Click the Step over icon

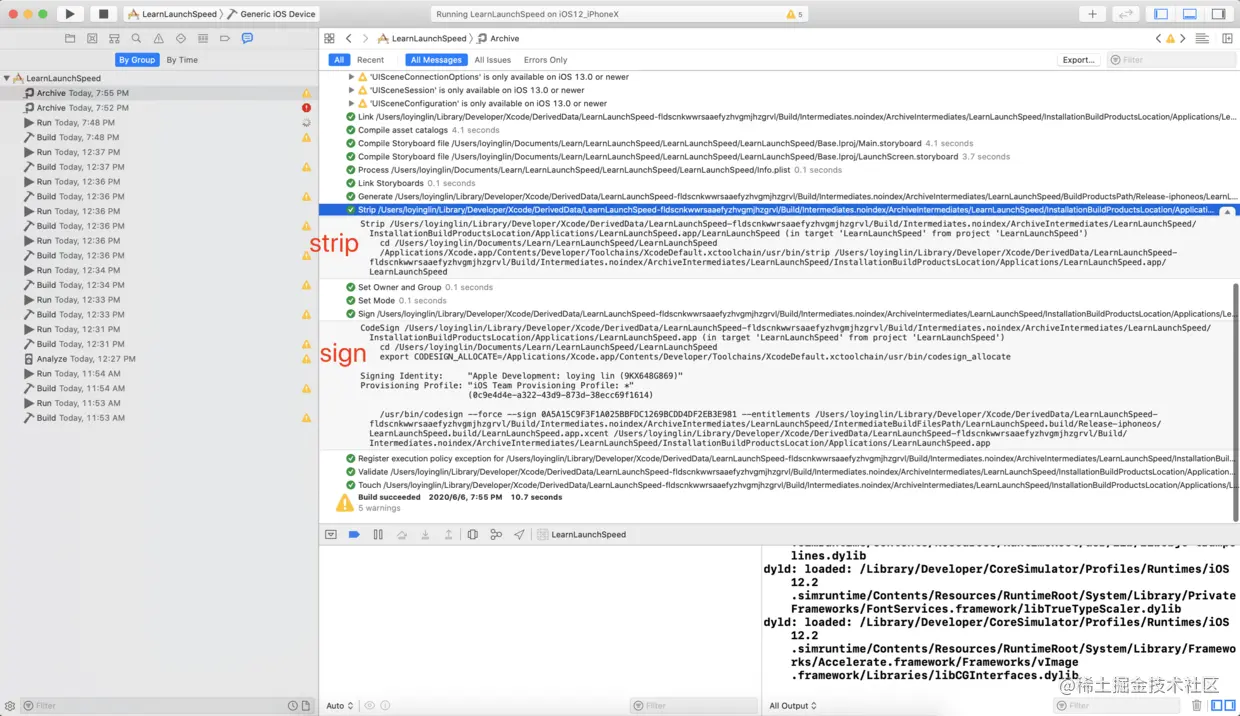click(x=402, y=535)
